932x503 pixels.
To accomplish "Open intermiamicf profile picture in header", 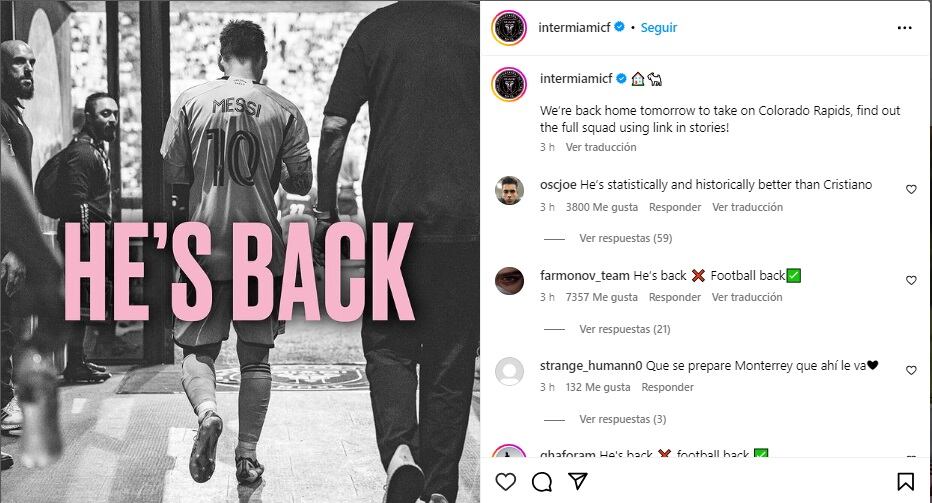I will (x=509, y=27).
